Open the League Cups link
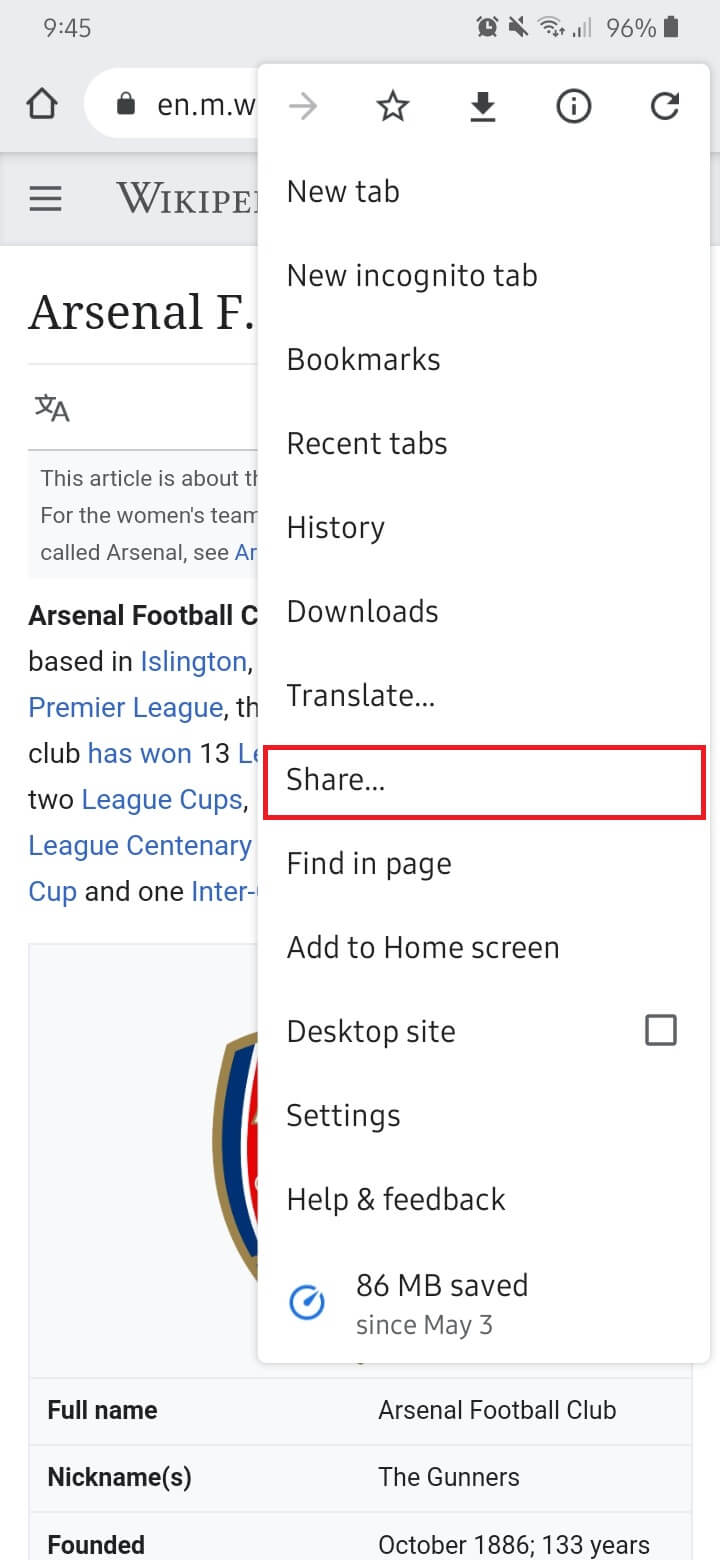Screen dimensions: 720x1560 tap(162, 800)
